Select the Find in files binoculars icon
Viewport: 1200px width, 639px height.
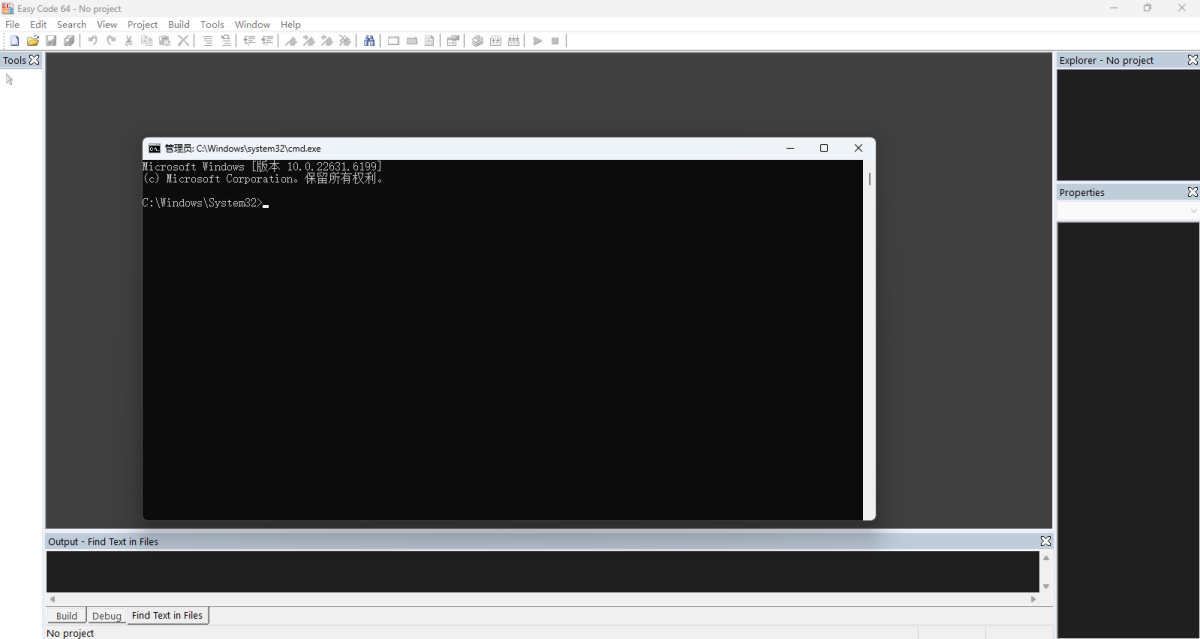[369, 41]
